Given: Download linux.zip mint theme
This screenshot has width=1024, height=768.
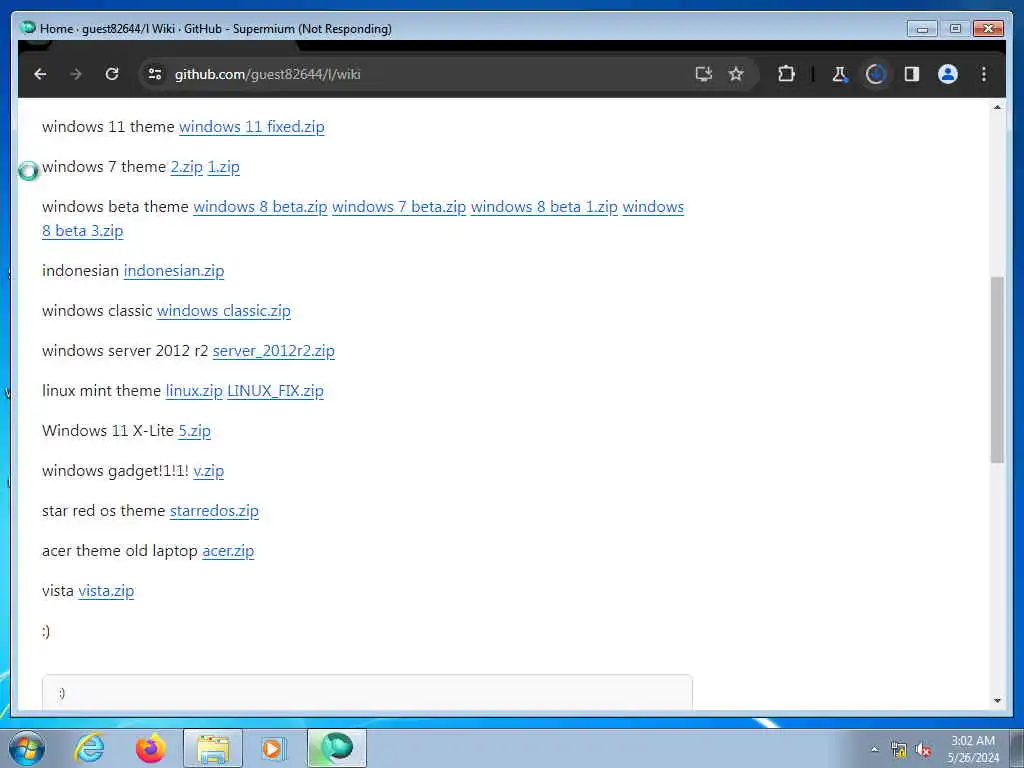Looking at the screenshot, I should coord(194,391).
